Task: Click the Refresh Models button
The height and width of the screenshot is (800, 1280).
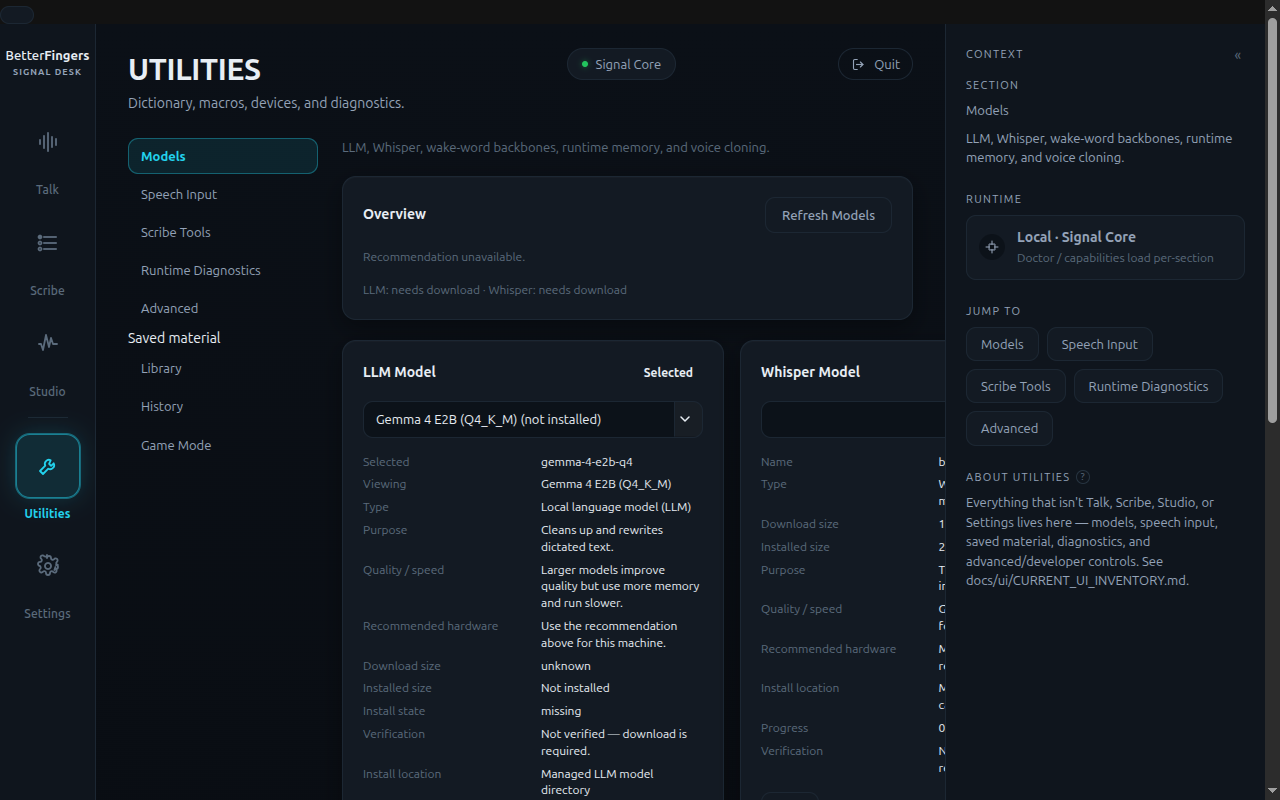Action: coord(828,215)
